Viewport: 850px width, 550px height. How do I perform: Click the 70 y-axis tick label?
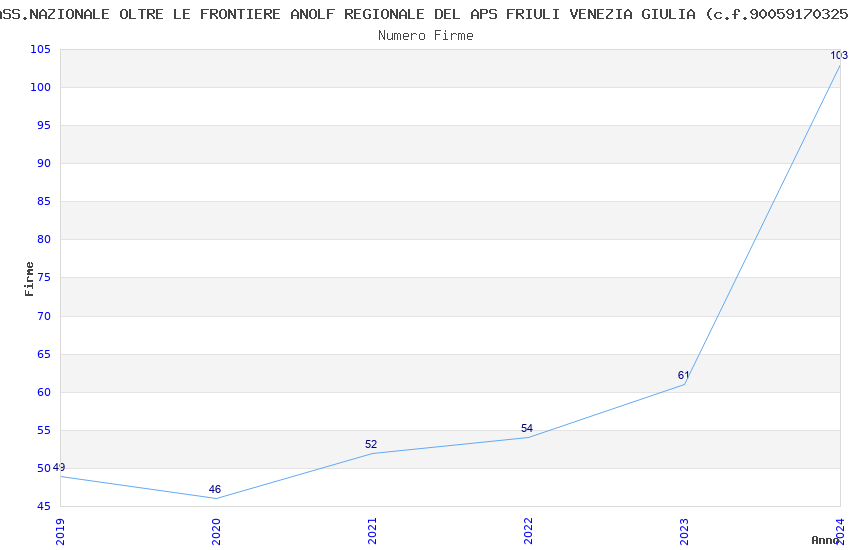(43, 316)
